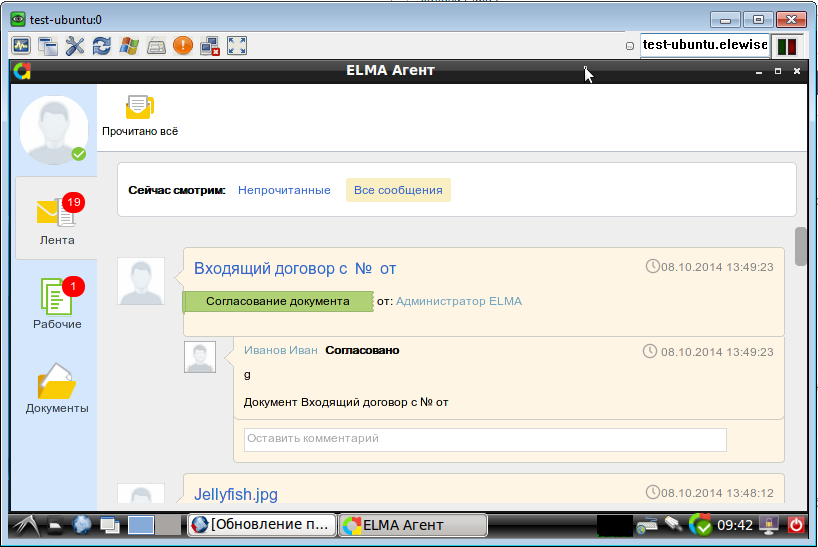818x547 pixels.
Task: Click the user profile avatar in the sidebar
Action: coord(54,130)
